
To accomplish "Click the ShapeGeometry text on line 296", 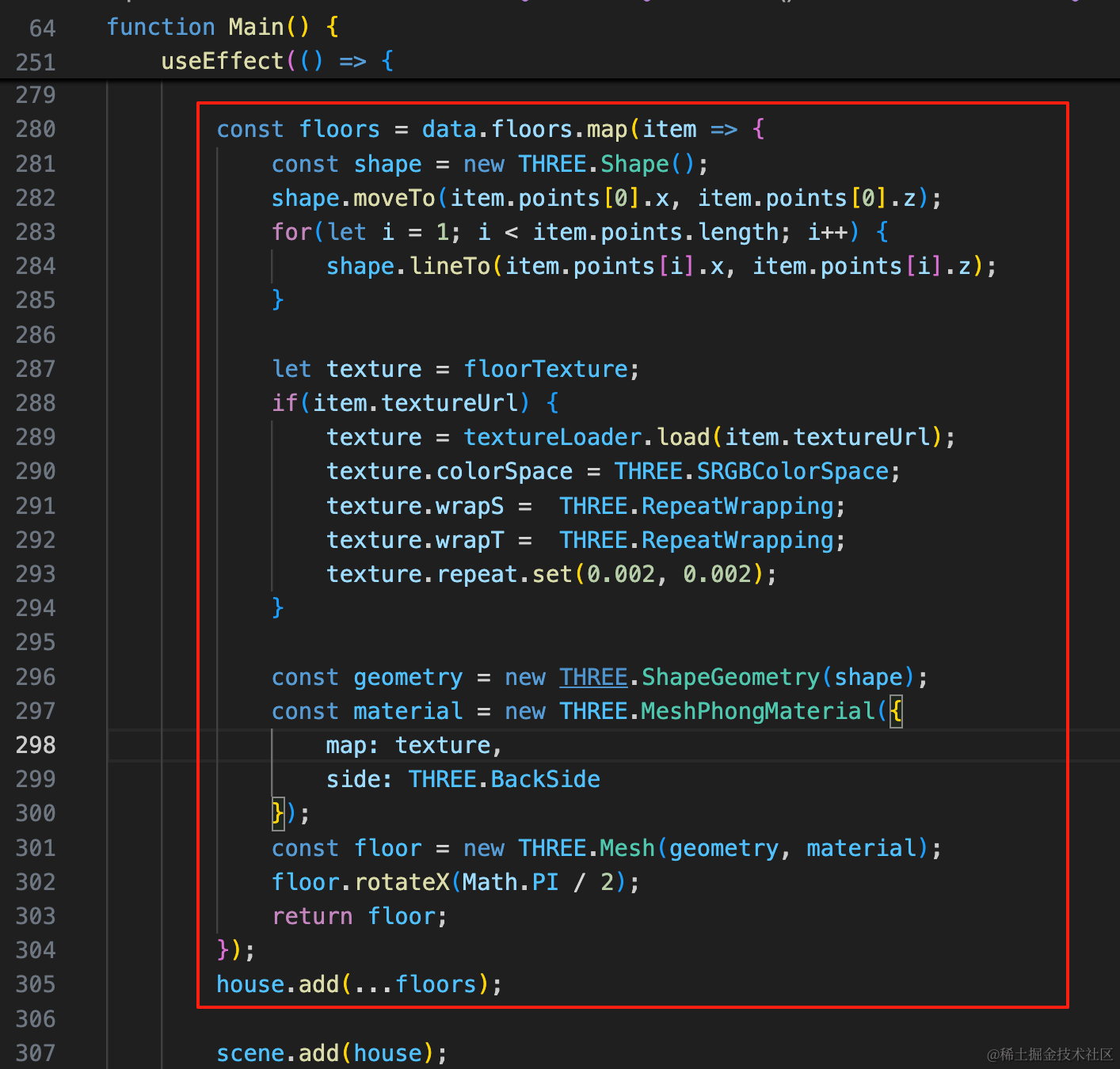I will point(730,677).
